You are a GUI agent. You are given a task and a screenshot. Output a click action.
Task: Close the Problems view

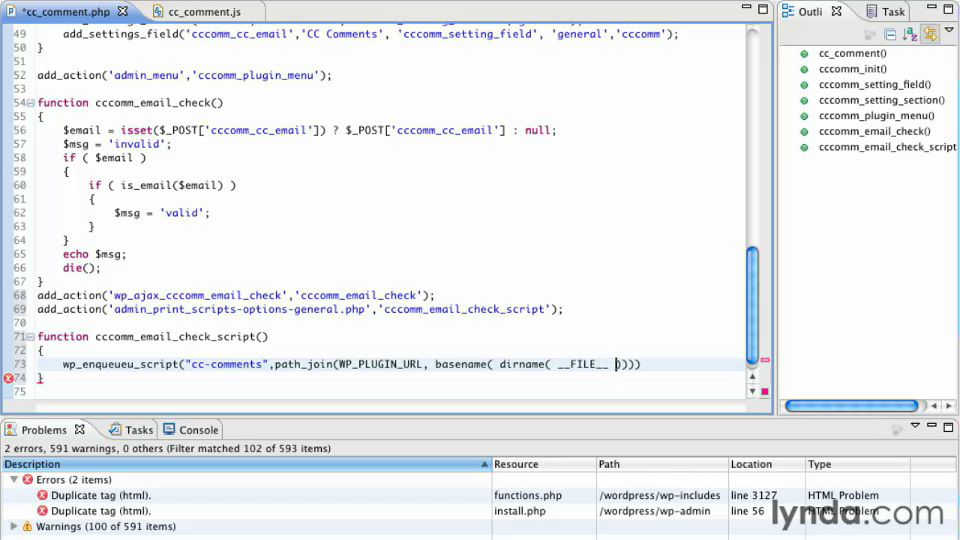[80, 429]
